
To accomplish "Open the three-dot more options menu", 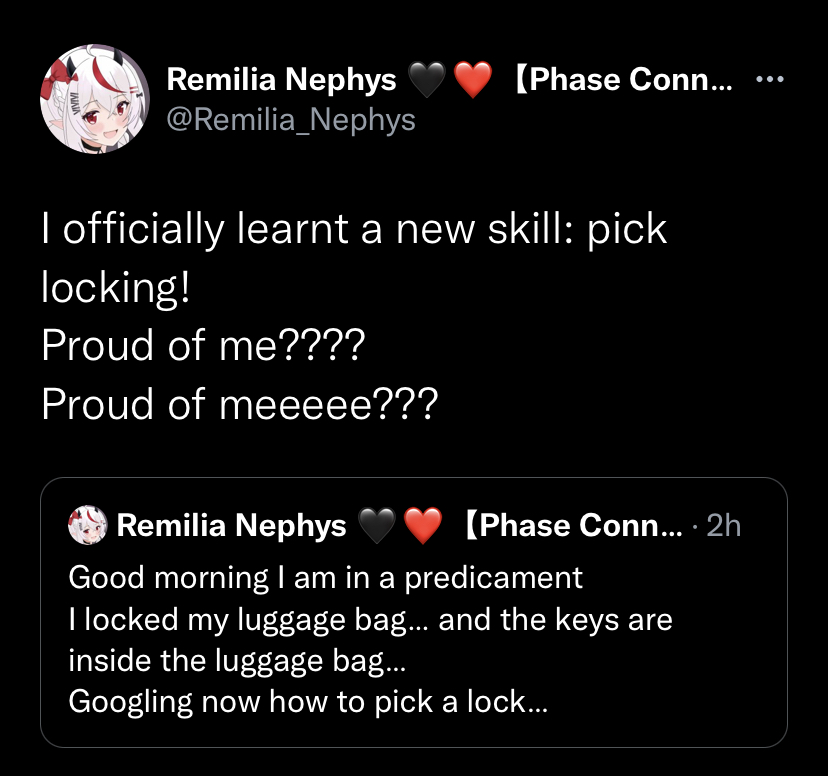I will pyautogui.click(x=770, y=79).
